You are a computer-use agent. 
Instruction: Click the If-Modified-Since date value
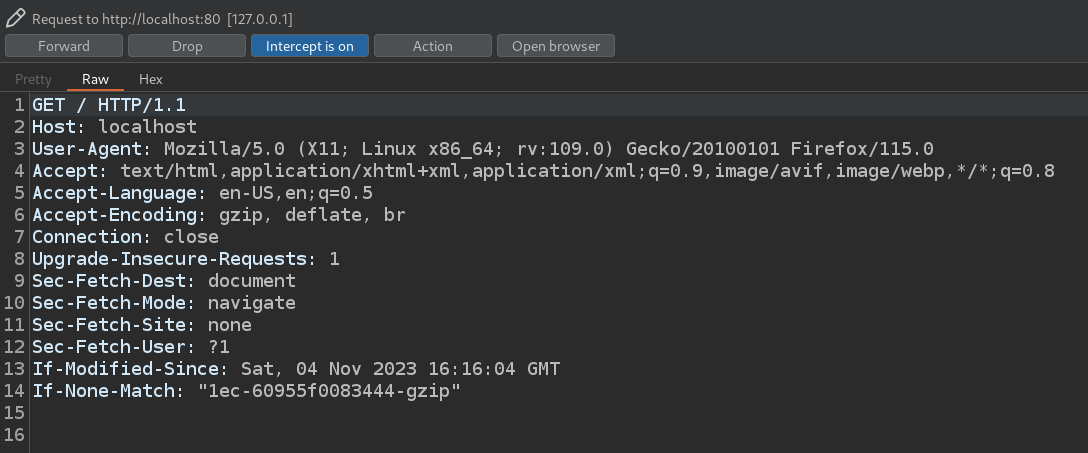tap(400, 368)
